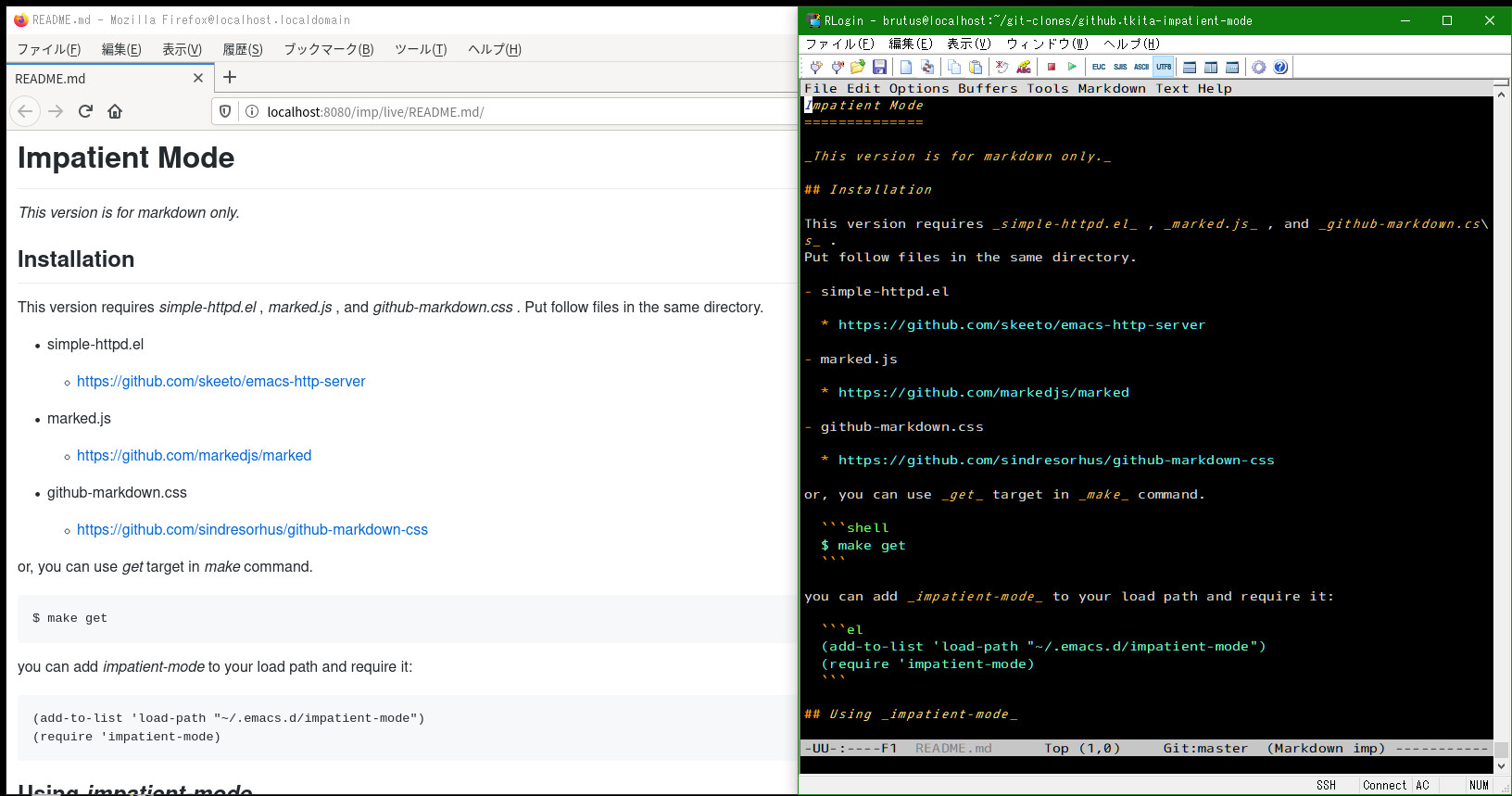Click SSH indicator in RLogin status bar

coord(1327,785)
